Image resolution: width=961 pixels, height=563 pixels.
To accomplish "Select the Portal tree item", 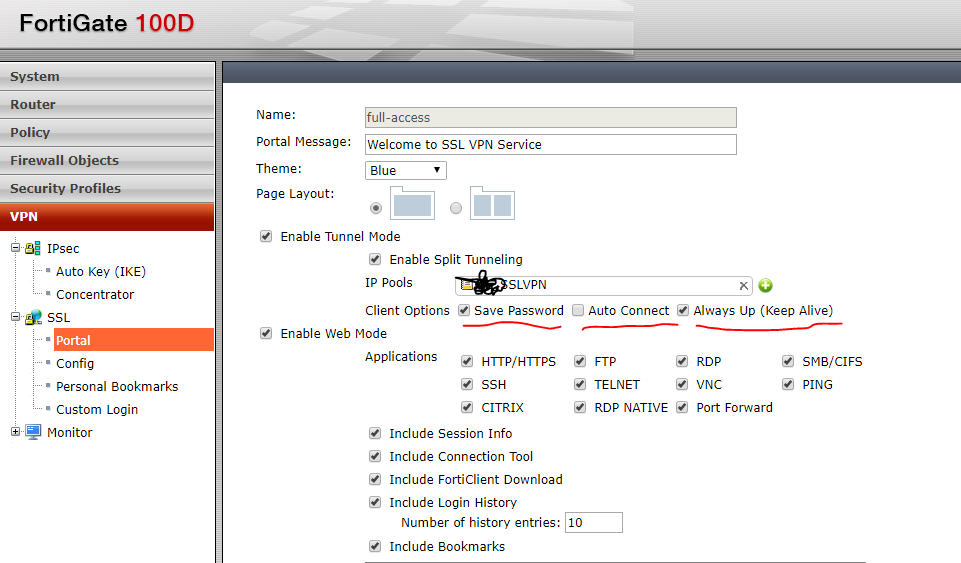I will pyautogui.click(x=134, y=340).
